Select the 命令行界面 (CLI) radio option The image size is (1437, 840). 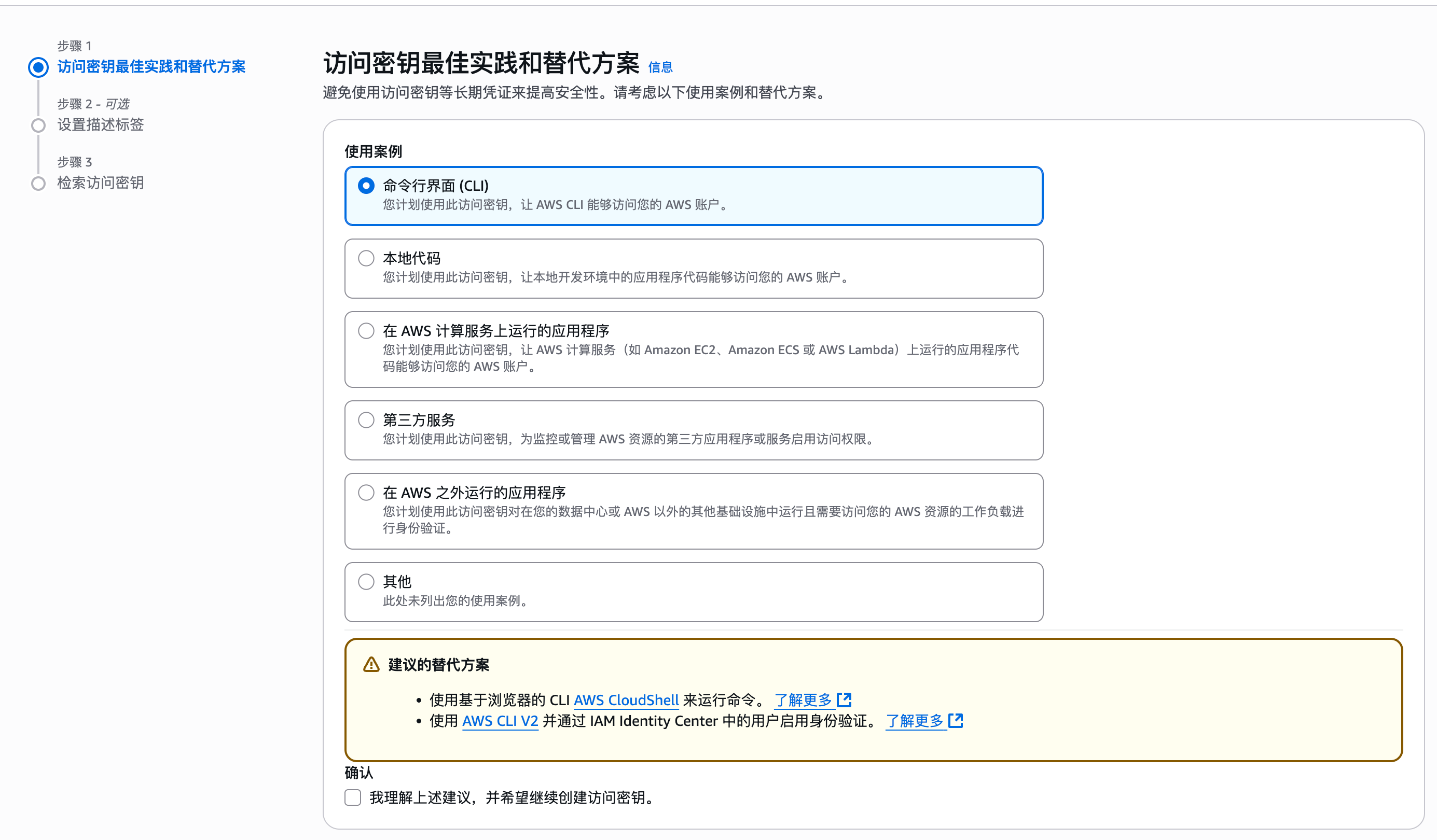click(x=366, y=186)
